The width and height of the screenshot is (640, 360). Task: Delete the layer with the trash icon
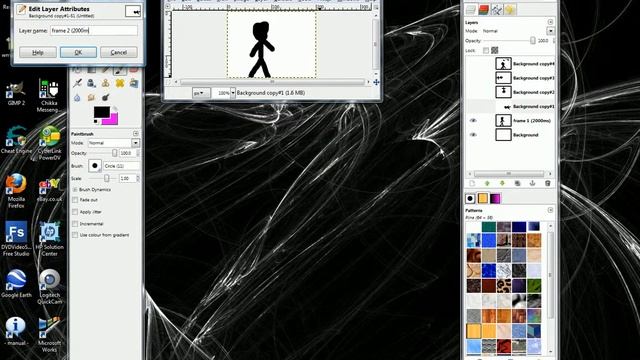547,184
